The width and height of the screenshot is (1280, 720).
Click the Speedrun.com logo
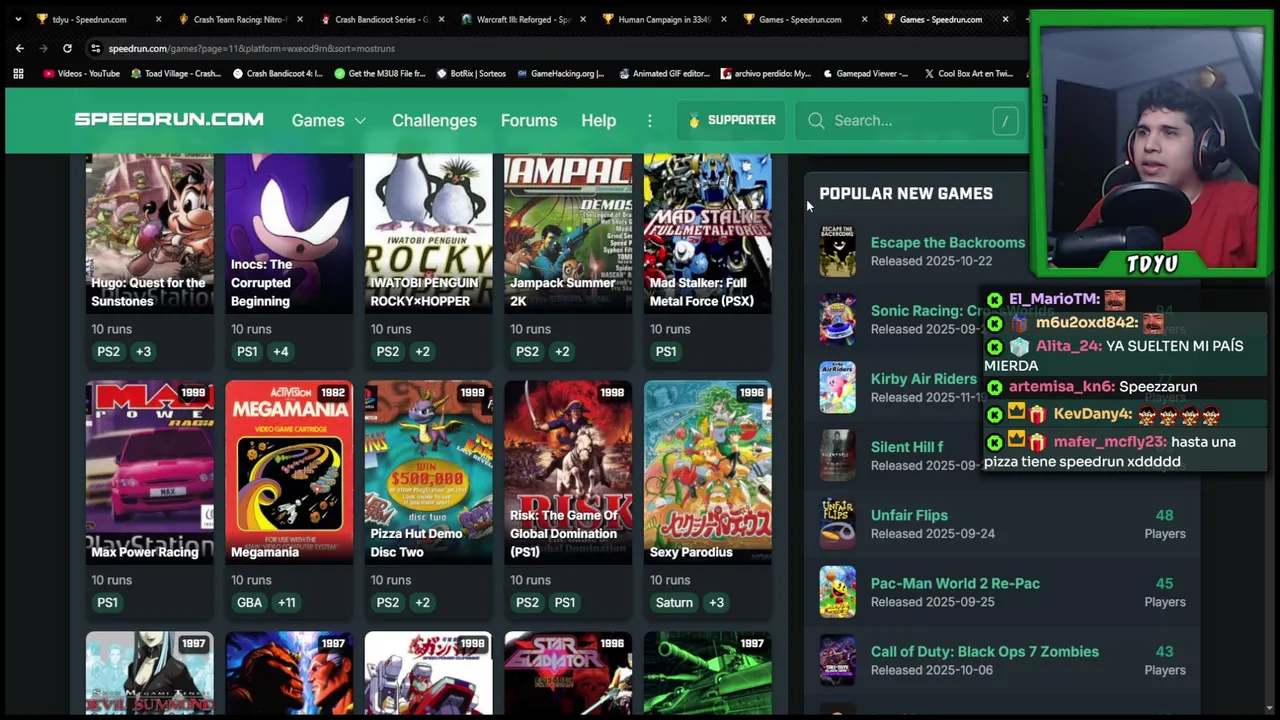pyautogui.click(x=169, y=120)
